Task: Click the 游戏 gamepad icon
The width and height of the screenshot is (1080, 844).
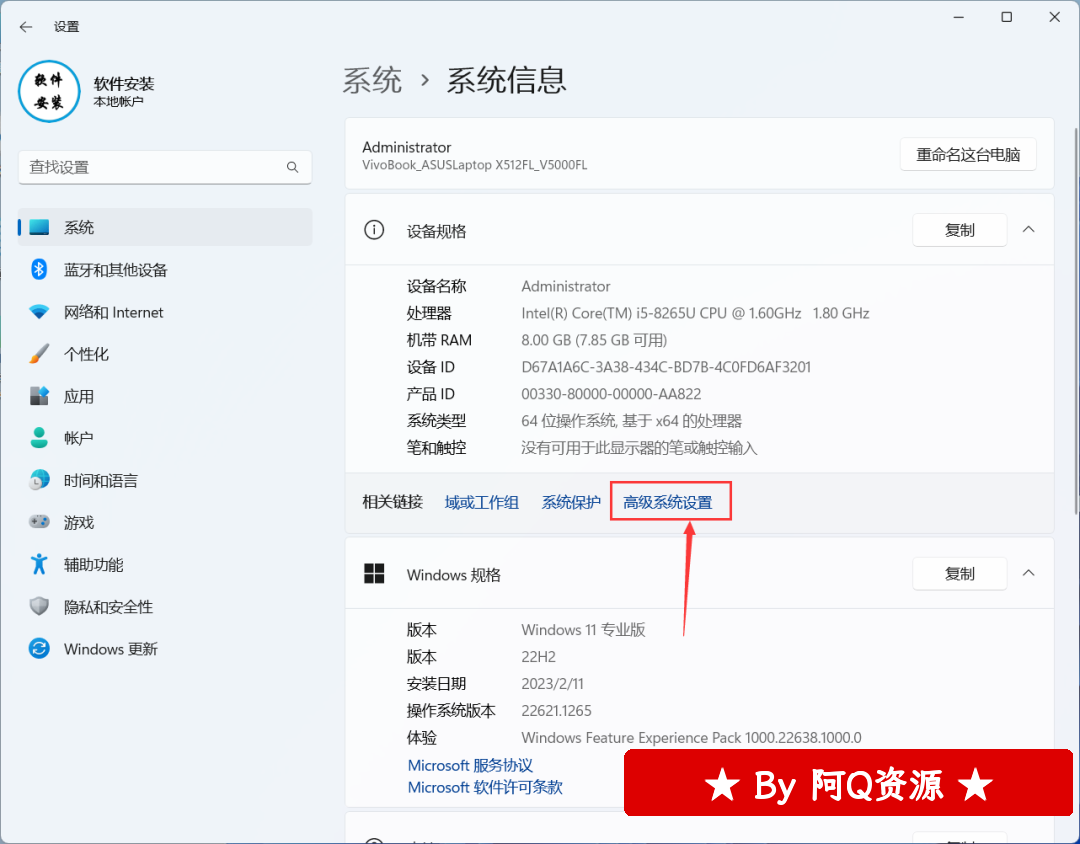Action: [x=39, y=522]
